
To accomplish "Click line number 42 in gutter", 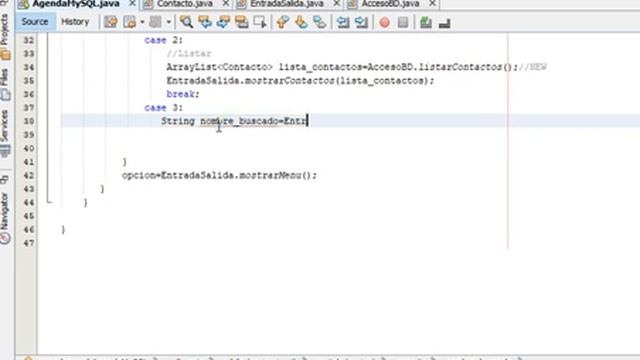I will click(x=29, y=176).
